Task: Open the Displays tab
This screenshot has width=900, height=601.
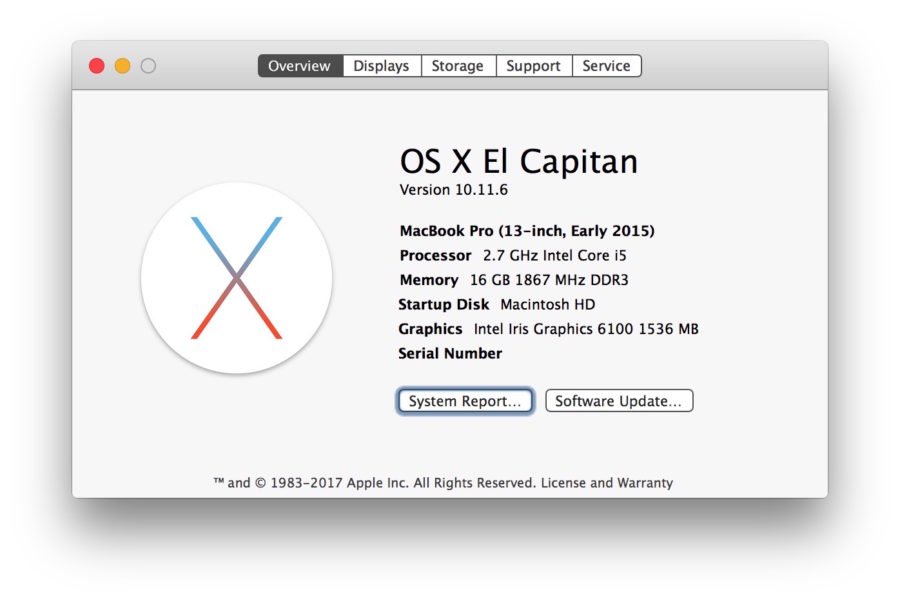Action: pyautogui.click(x=382, y=66)
